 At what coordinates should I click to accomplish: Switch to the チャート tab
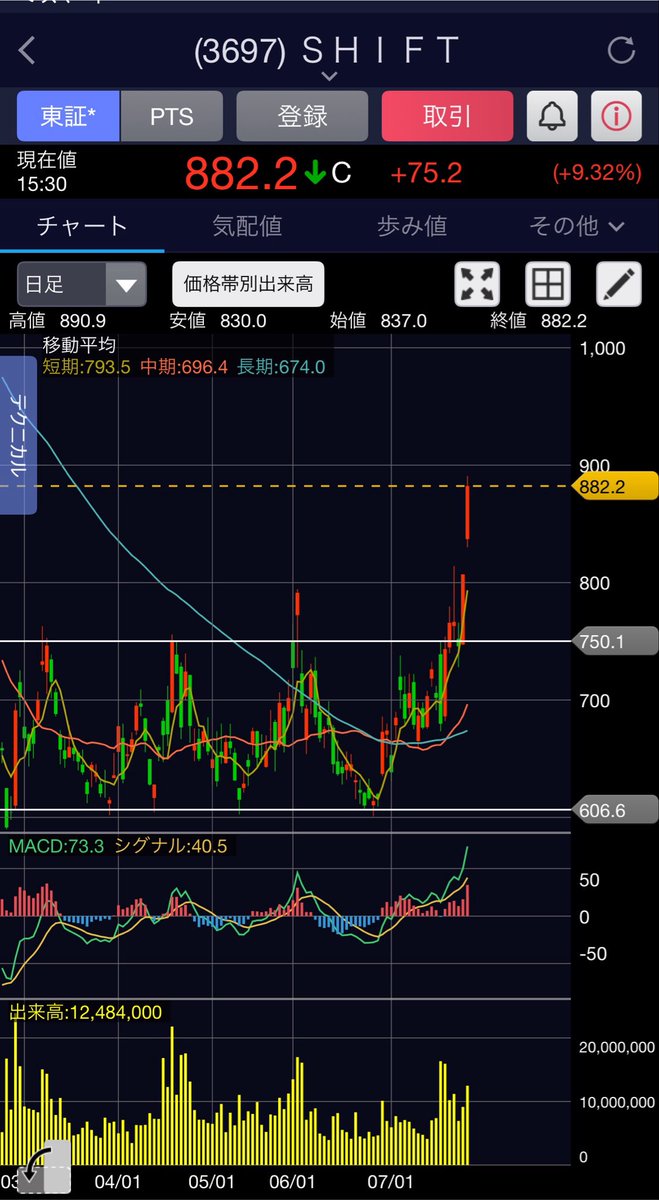(x=82, y=226)
